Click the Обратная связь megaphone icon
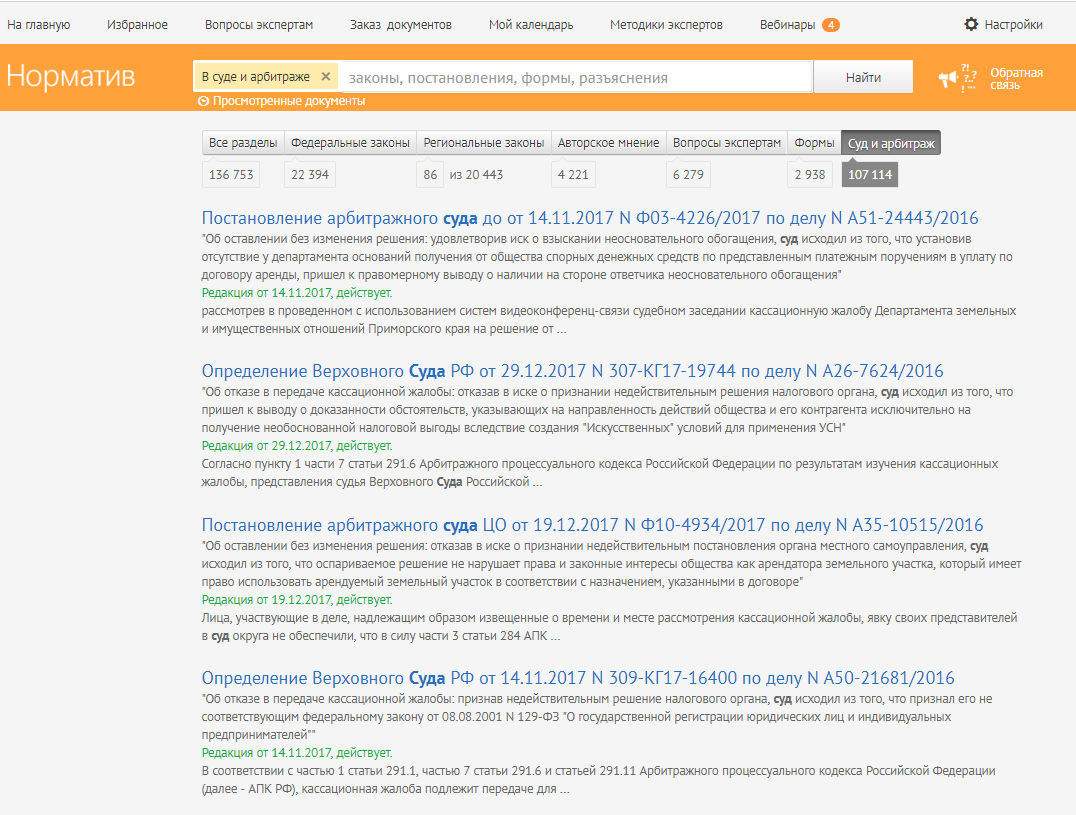The image size is (1076, 815). tap(957, 78)
